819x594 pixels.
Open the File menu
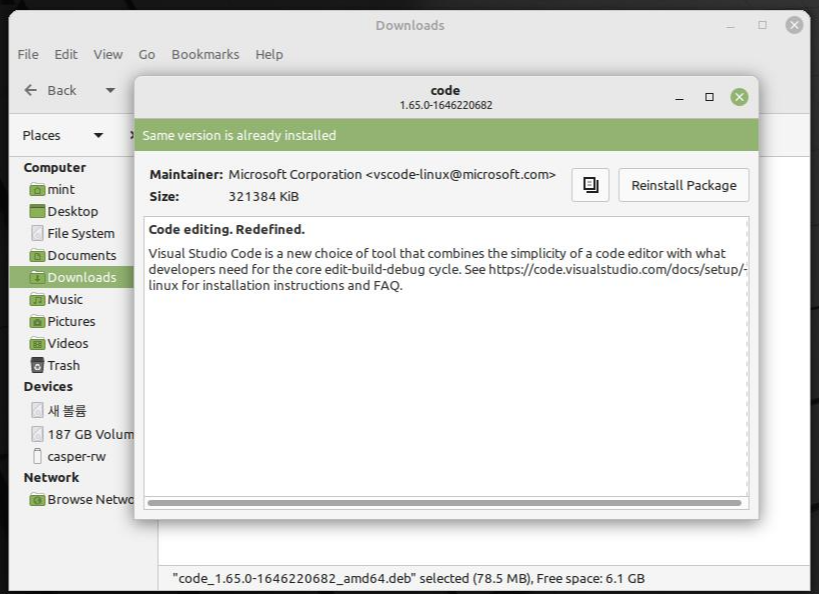(x=28, y=54)
